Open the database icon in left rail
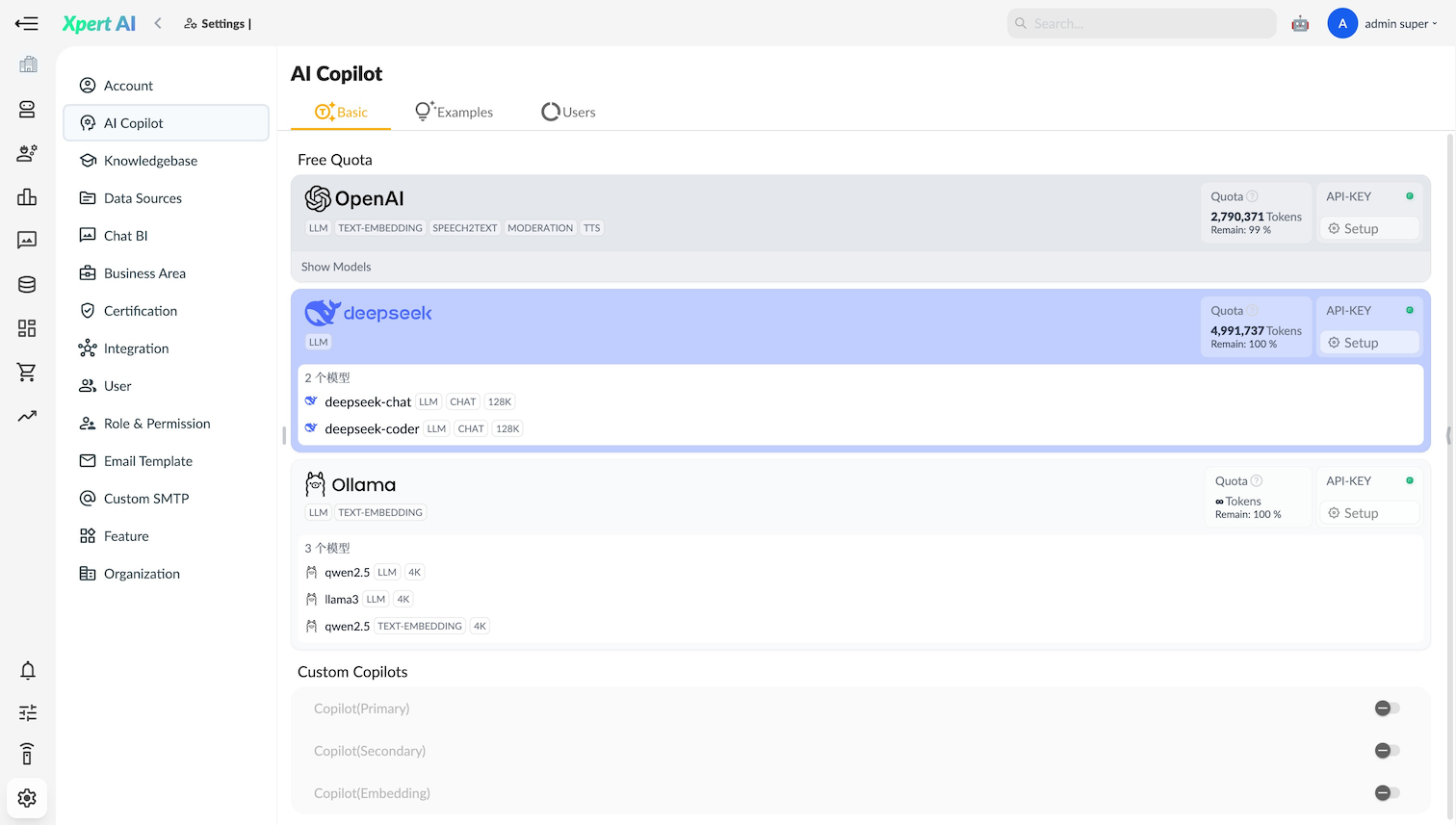Image resolution: width=1456 pixels, height=825 pixels. pyautogui.click(x=27, y=285)
